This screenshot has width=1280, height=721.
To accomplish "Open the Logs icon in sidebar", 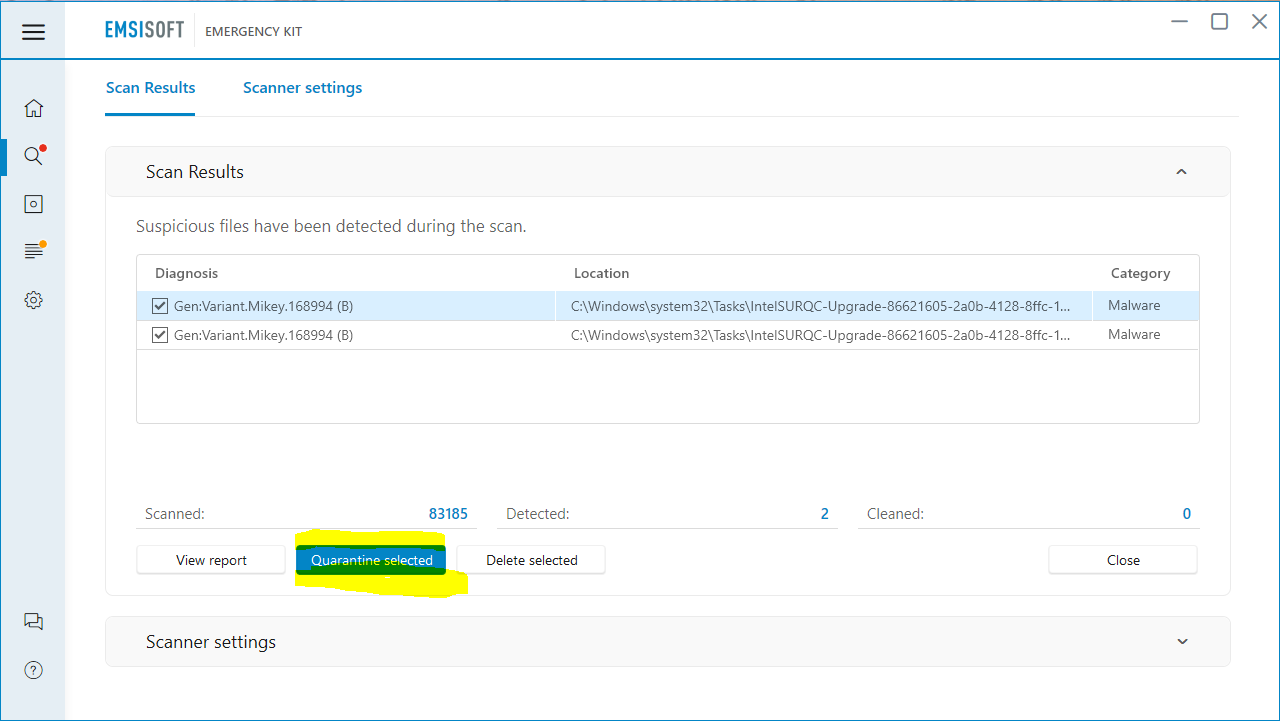I will click(x=33, y=251).
